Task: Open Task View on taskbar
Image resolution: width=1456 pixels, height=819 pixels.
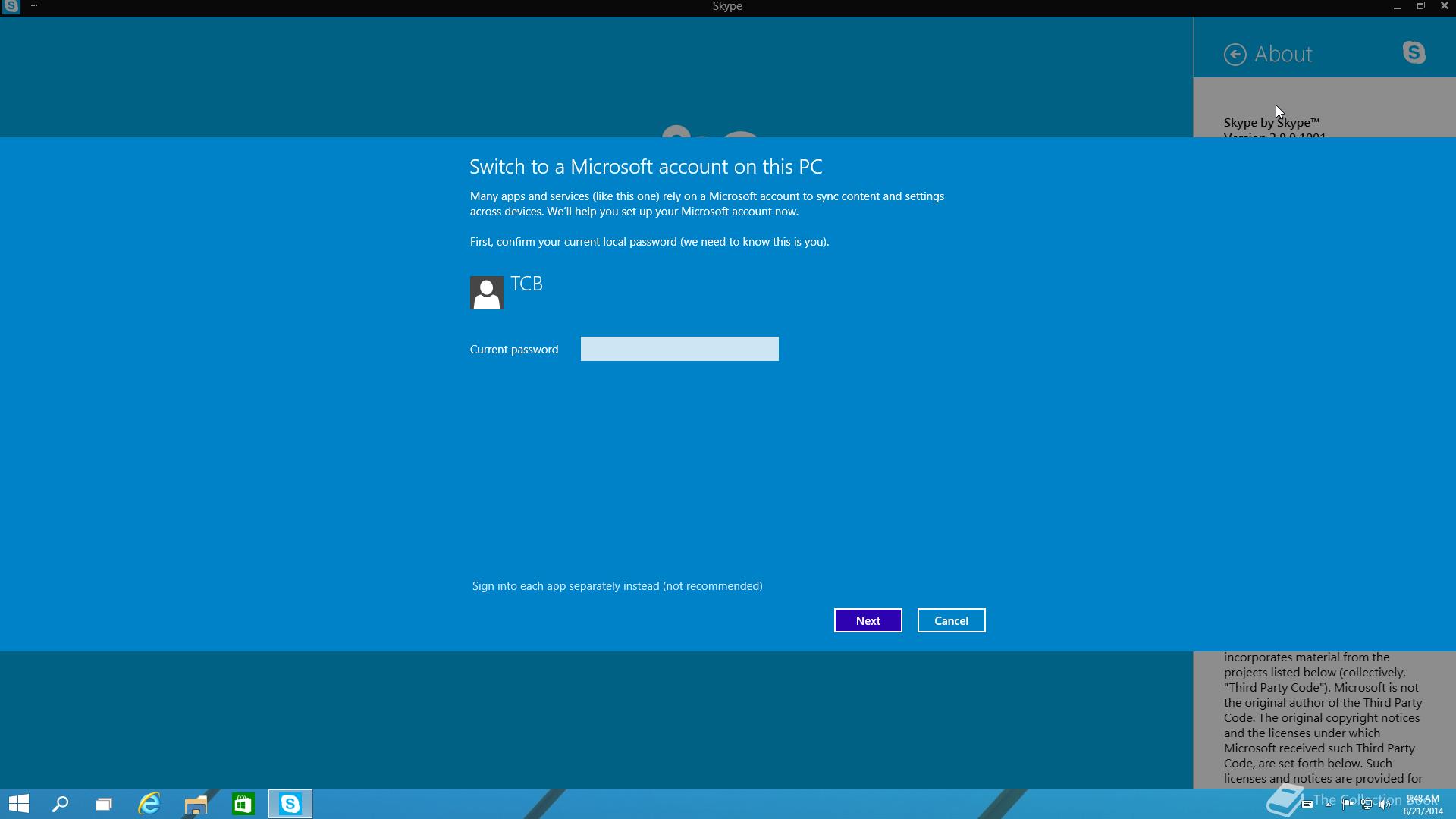Action: click(x=104, y=804)
